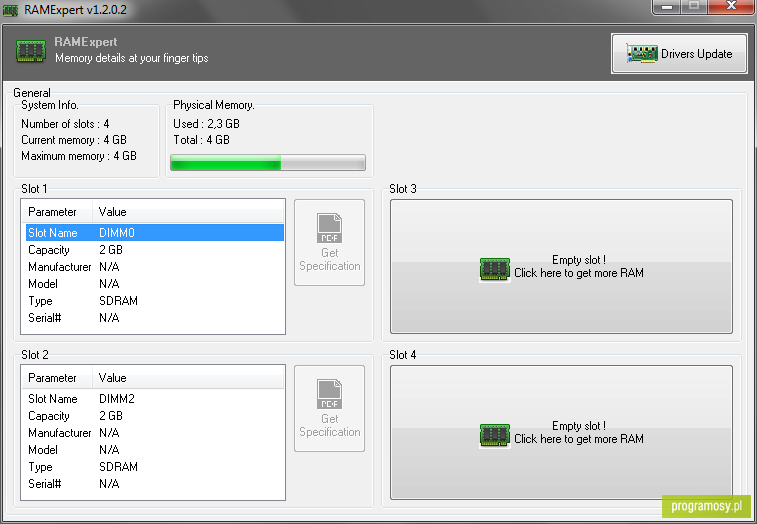Select the Model row in Slot 2
The image size is (757, 524).
[x=154, y=450]
